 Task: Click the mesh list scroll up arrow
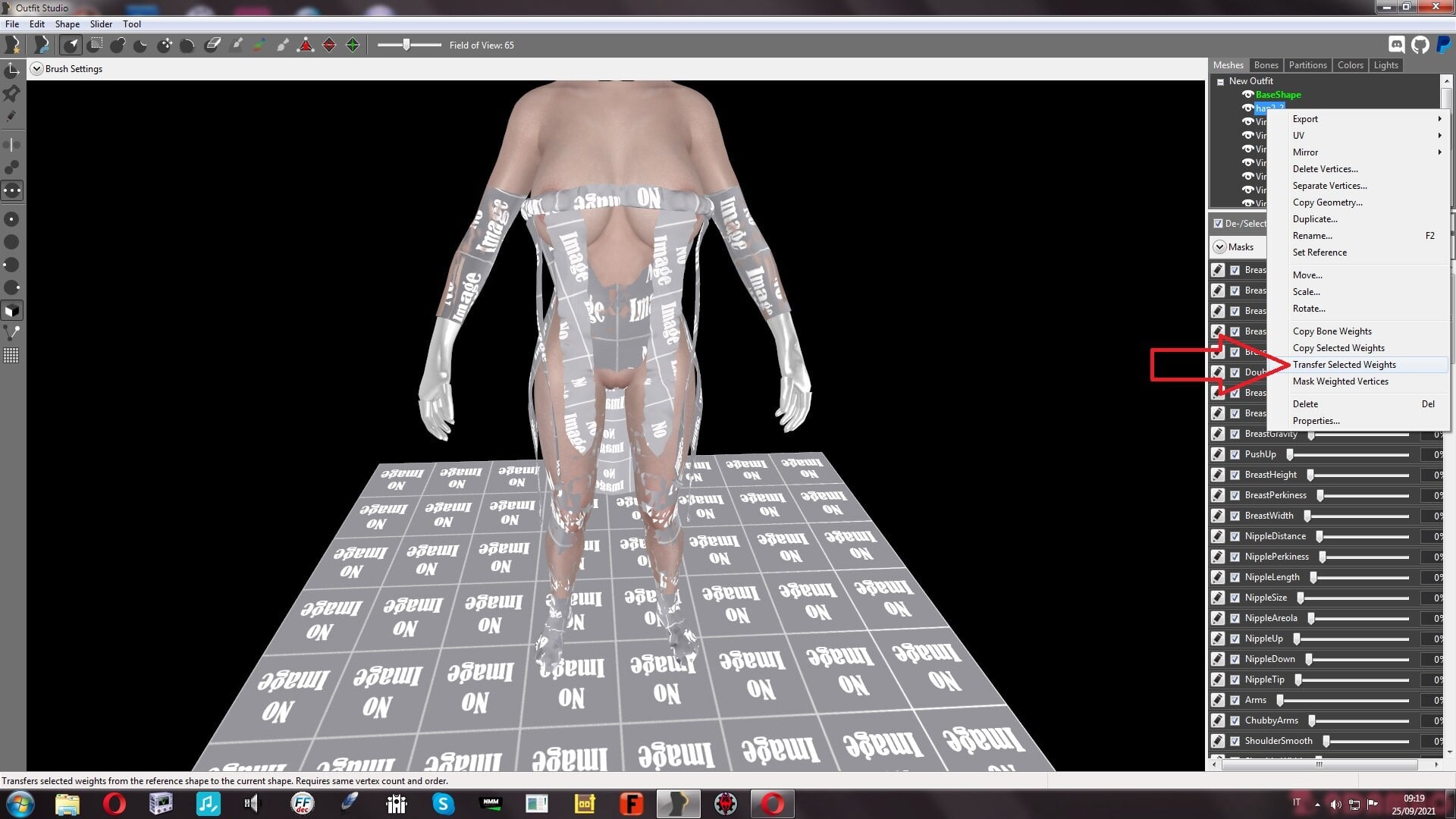(x=1446, y=80)
